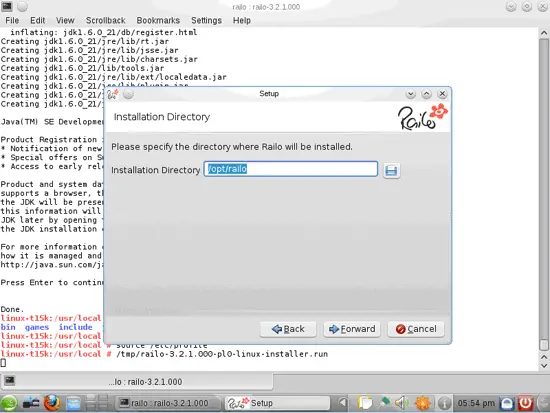Click the red power/logout icon
The image size is (550, 413).
[x=525, y=403]
